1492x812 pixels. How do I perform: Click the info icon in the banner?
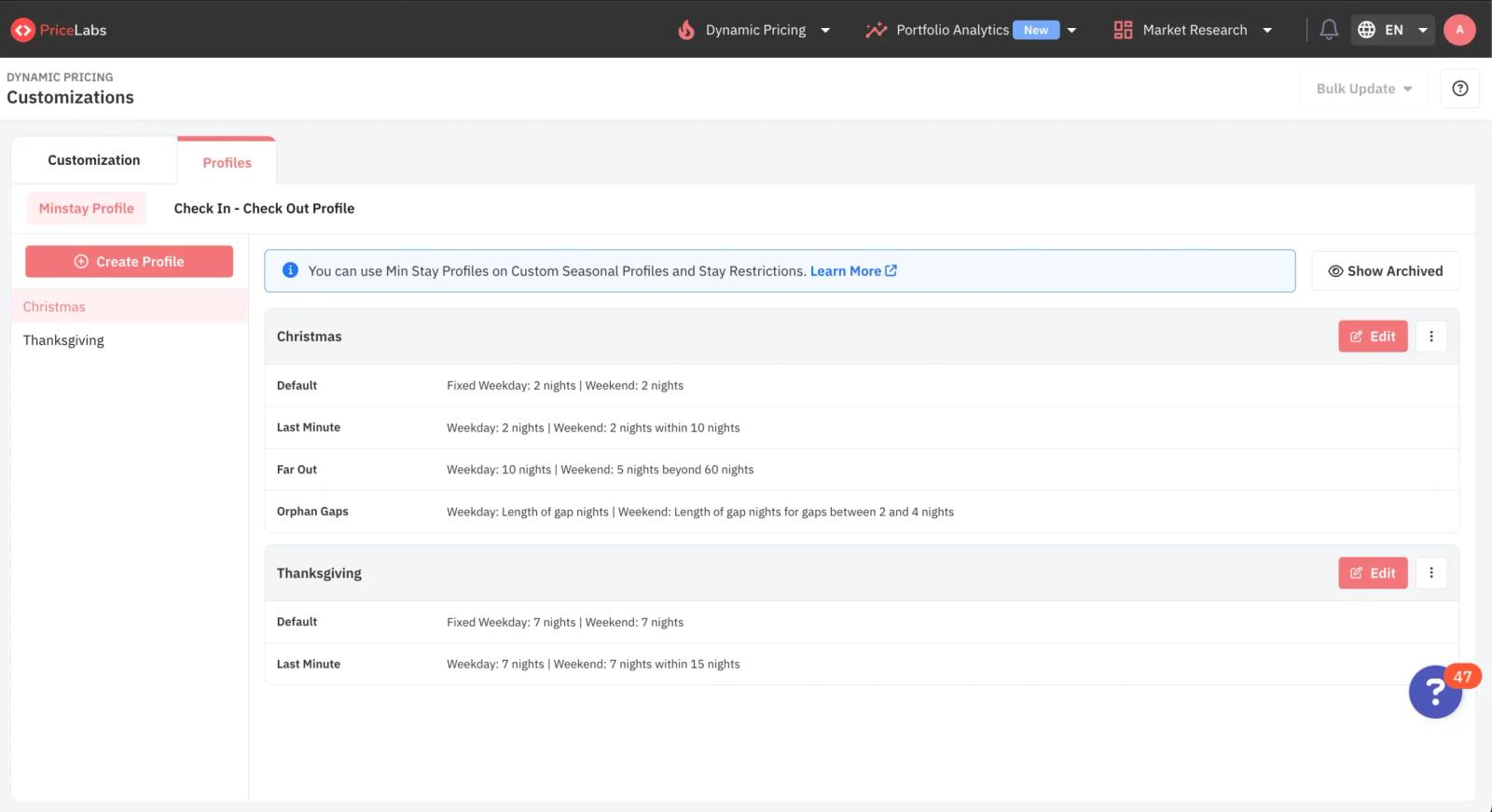[290, 270]
